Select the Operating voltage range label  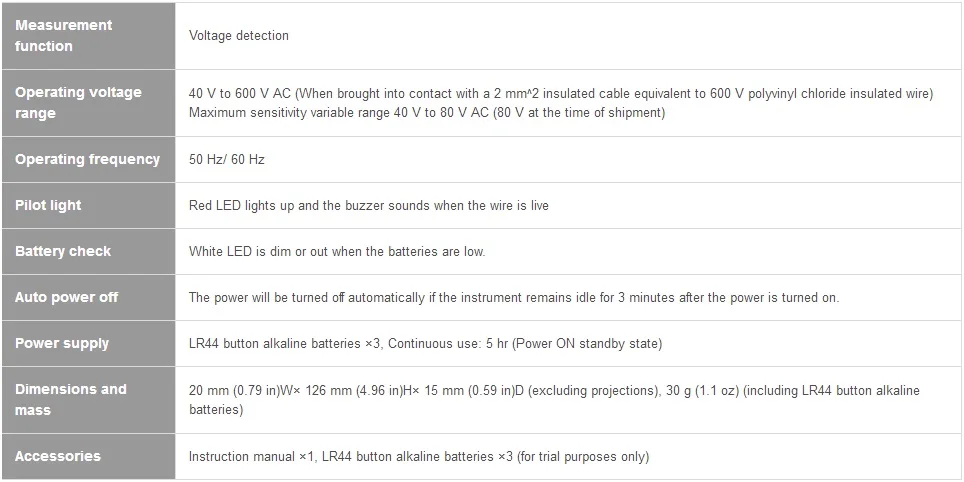[x=78, y=102]
